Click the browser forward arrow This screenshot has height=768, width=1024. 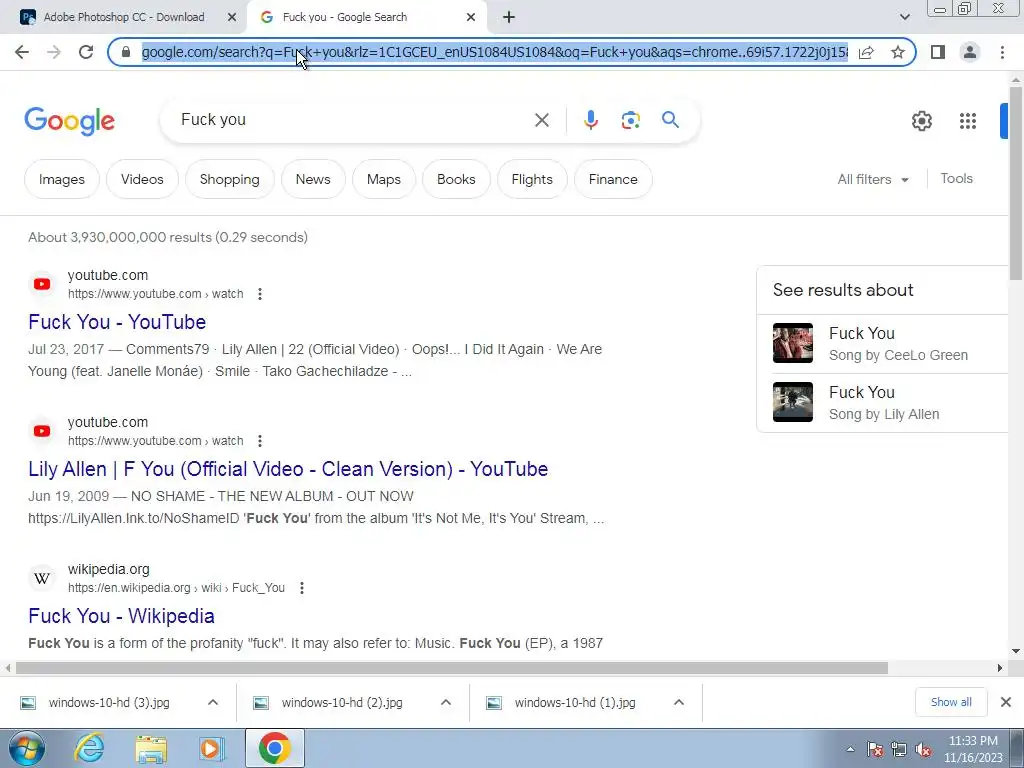pos(54,52)
